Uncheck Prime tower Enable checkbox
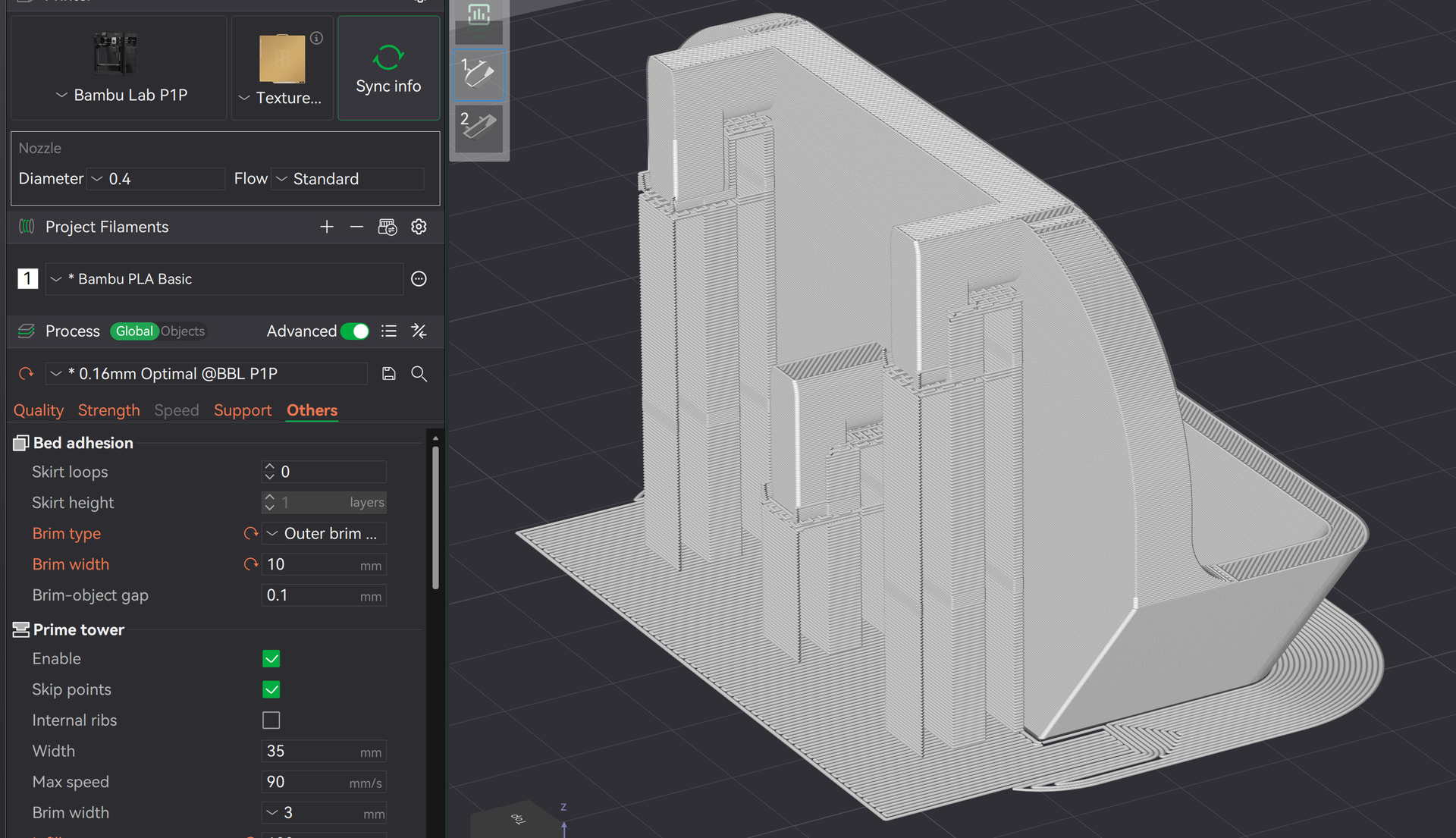Viewport: 1456px width, 838px height. click(x=271, y=658)
